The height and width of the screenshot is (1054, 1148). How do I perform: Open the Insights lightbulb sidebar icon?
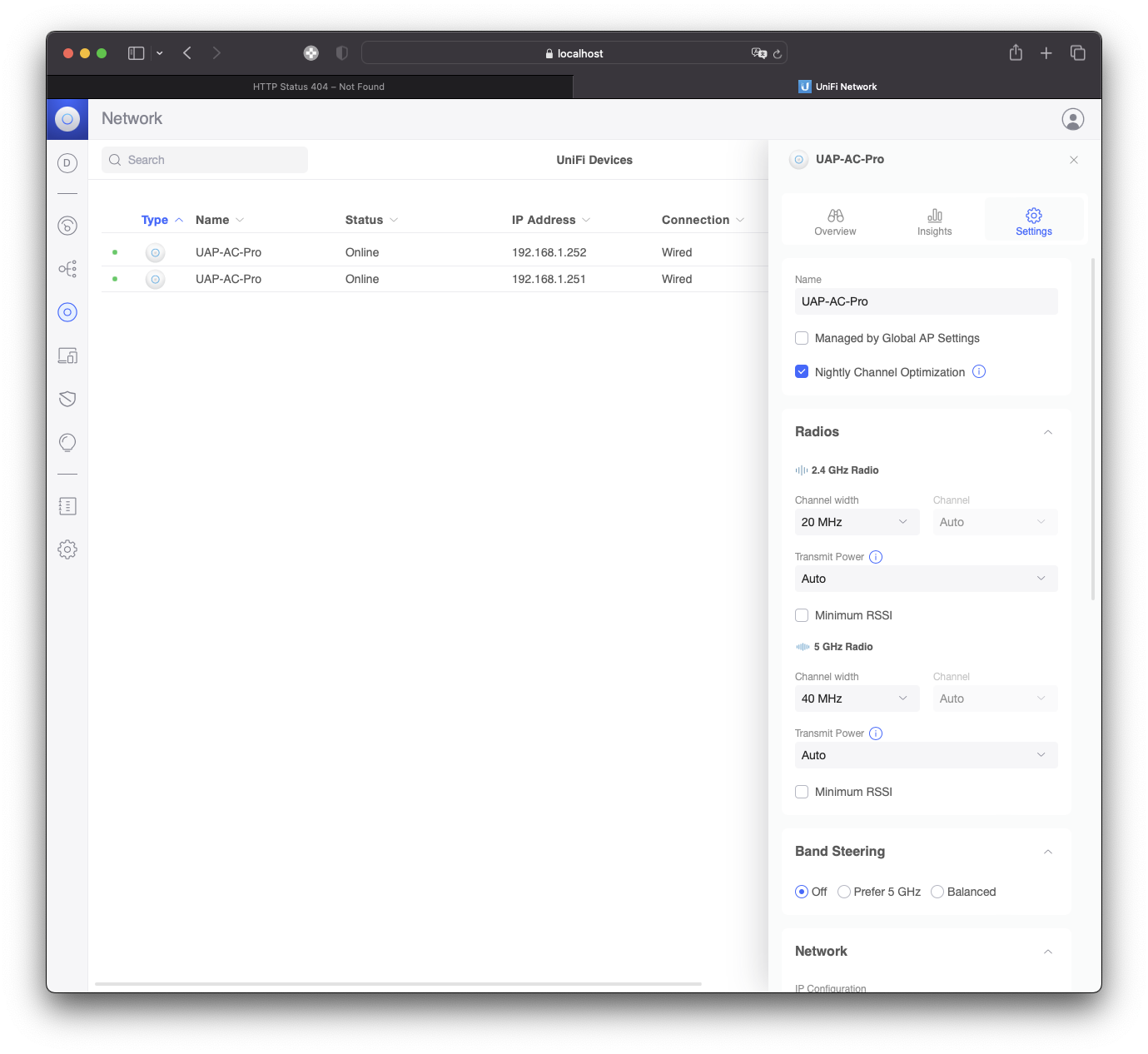tap(67, 442)
